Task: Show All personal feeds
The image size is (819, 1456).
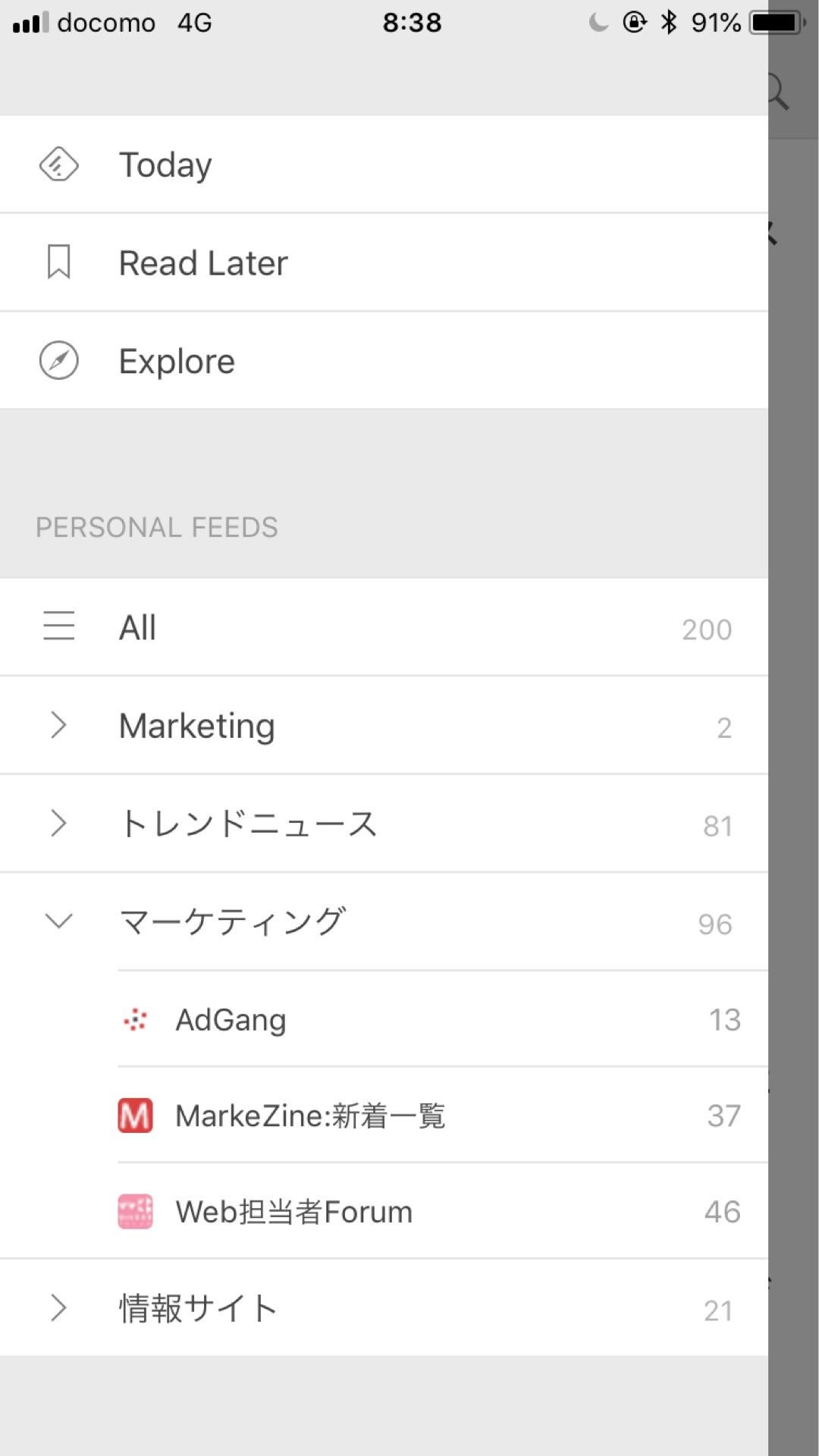Action: (137, 628)
